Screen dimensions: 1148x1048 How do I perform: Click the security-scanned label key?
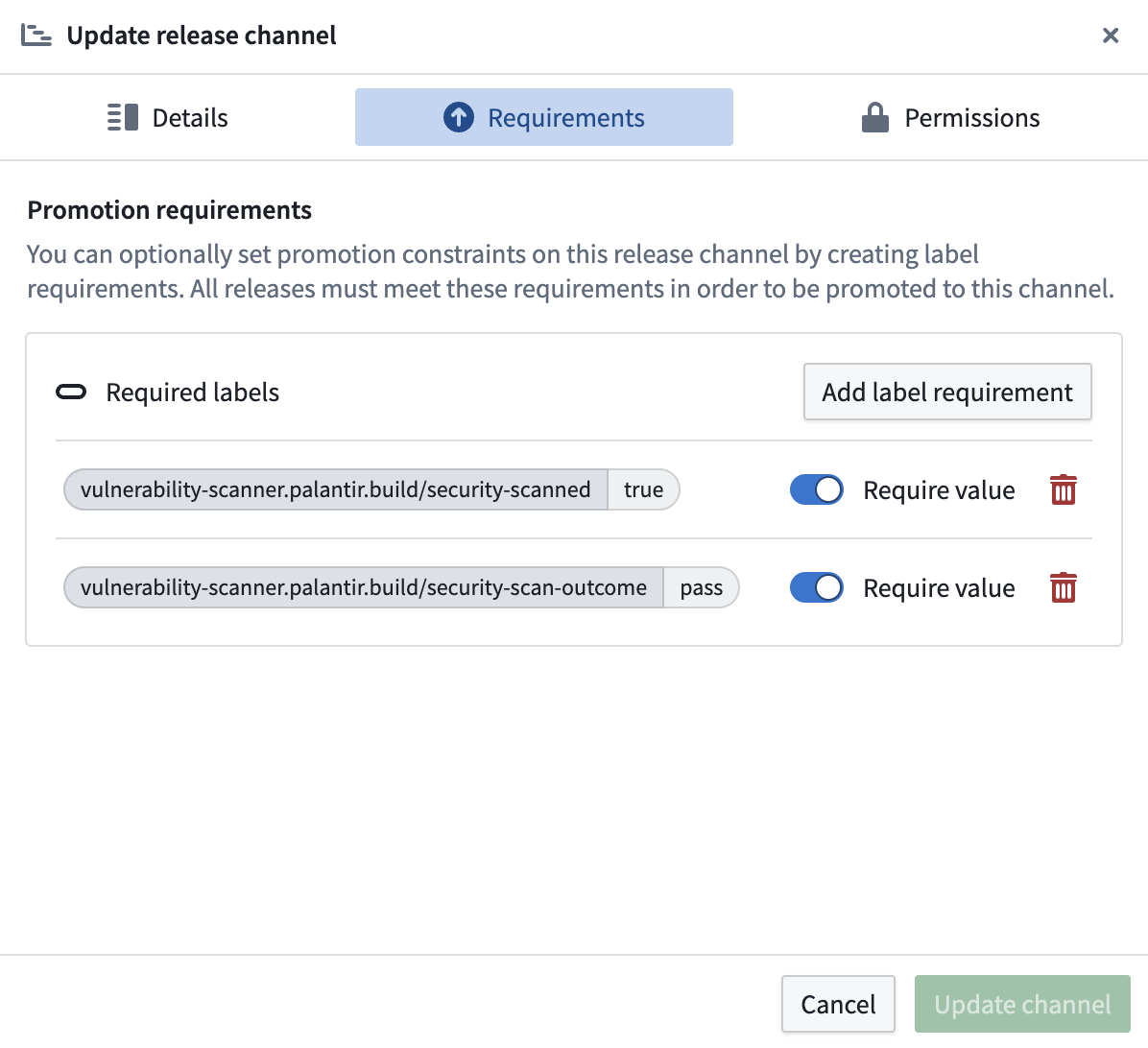click(335, 489)
